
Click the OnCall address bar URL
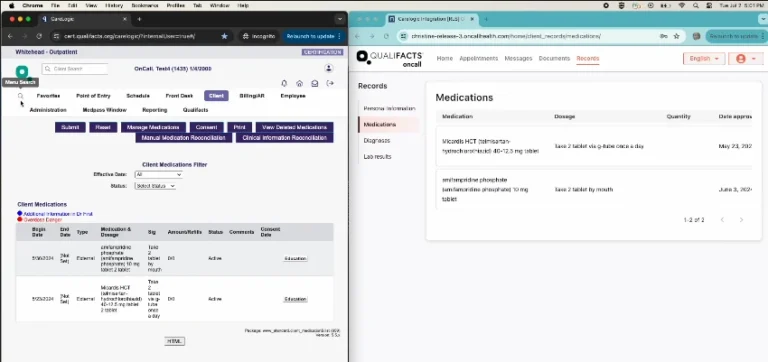click(x=506, y=36)
